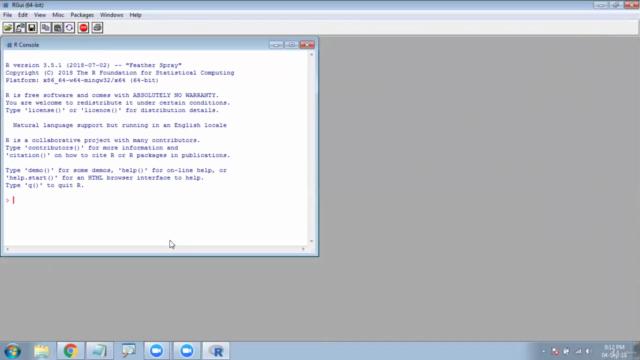Viewport: 640px width, 360px height.
Task: Click the RGui title bar icon
Action: (6, 5)
